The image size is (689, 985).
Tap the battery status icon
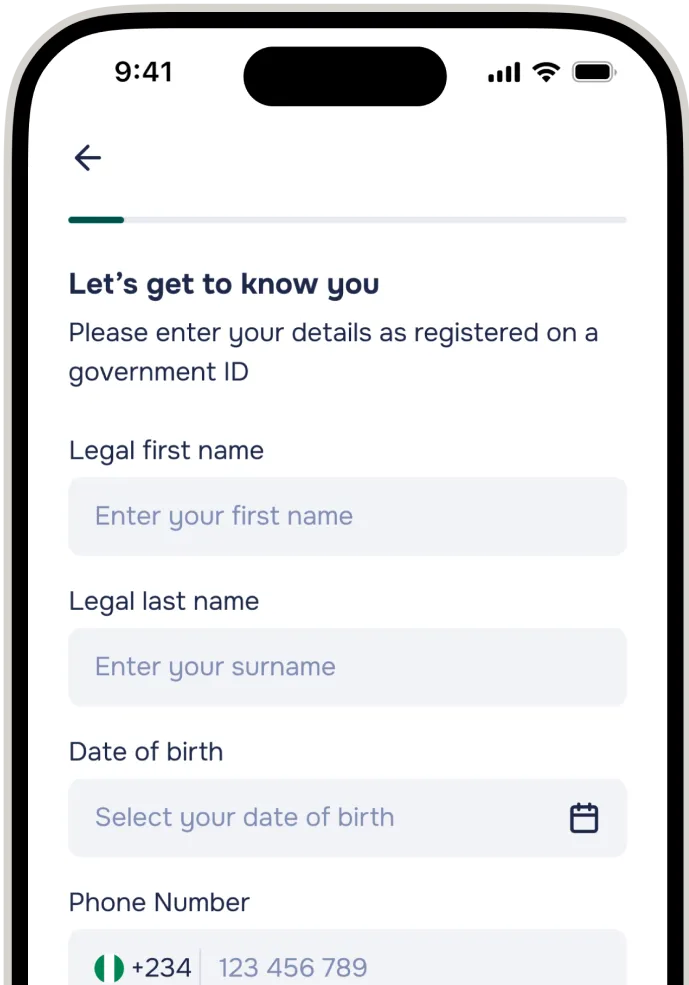[x=594, y=72]
